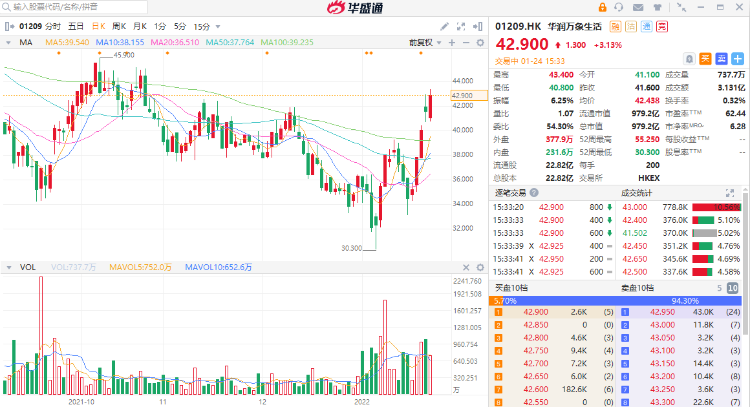Expand the VOL indicator dropdown arrow

click(9, 267)
